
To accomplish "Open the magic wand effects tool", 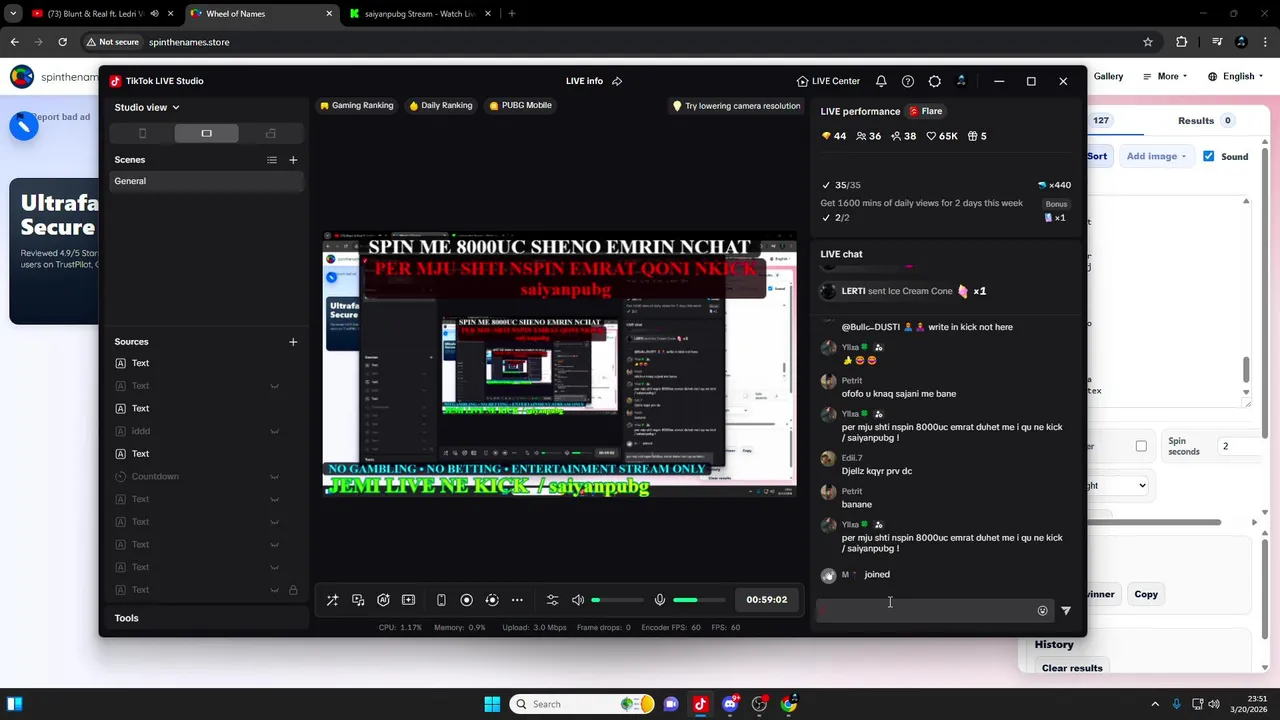I will coord(332,600).
